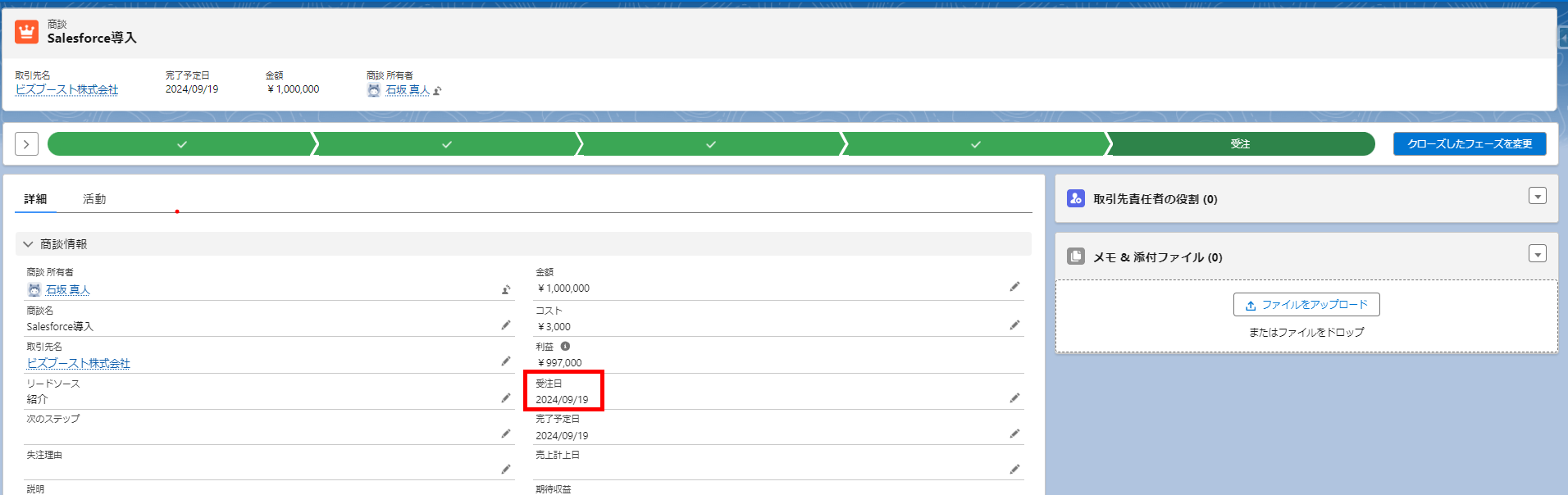This screenshot has height=495, width=1568.
Task: Select the 受注 path stage
Action: pos(1240,144)
